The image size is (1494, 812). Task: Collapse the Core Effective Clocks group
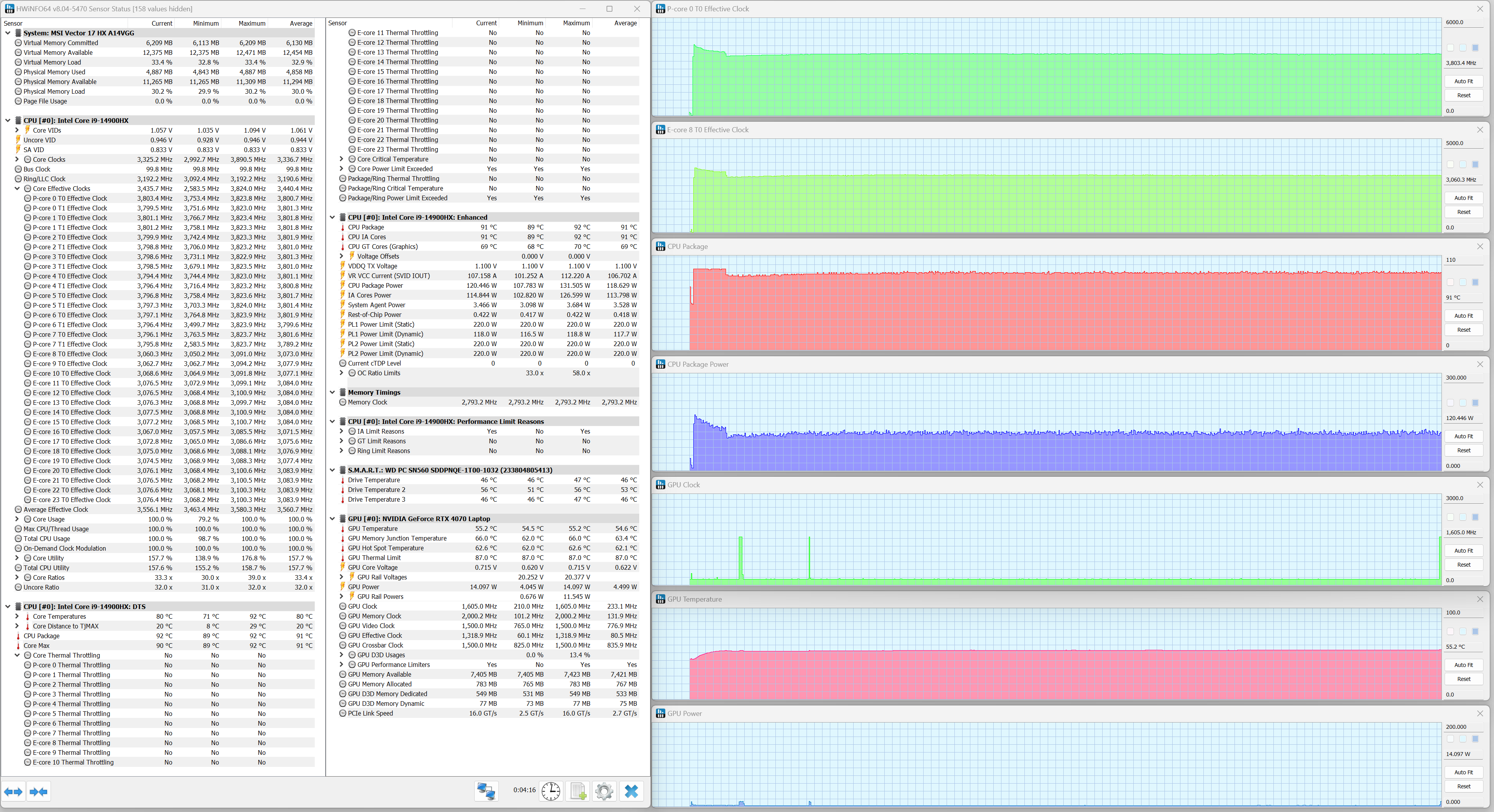click(18, 188)
